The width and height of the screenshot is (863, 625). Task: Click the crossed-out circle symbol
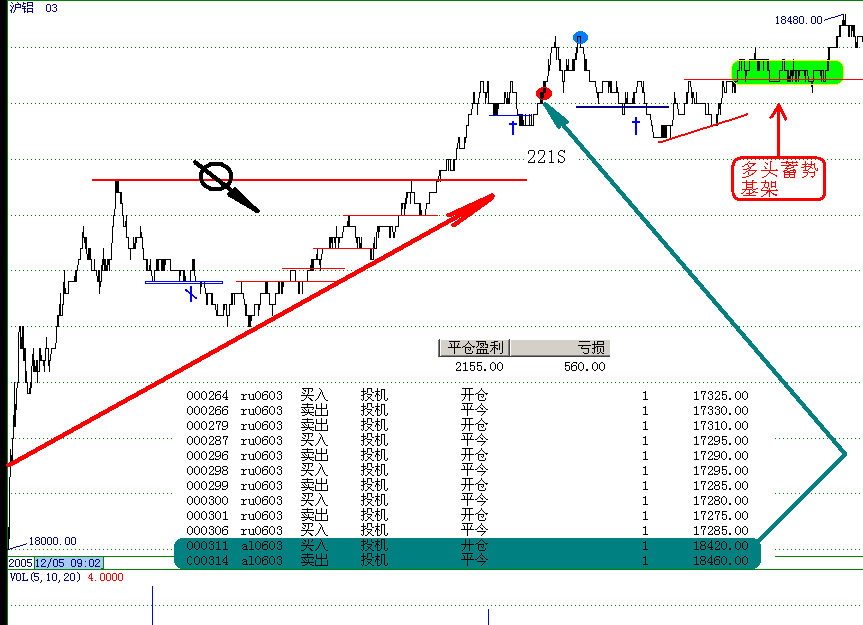[214, 176]
